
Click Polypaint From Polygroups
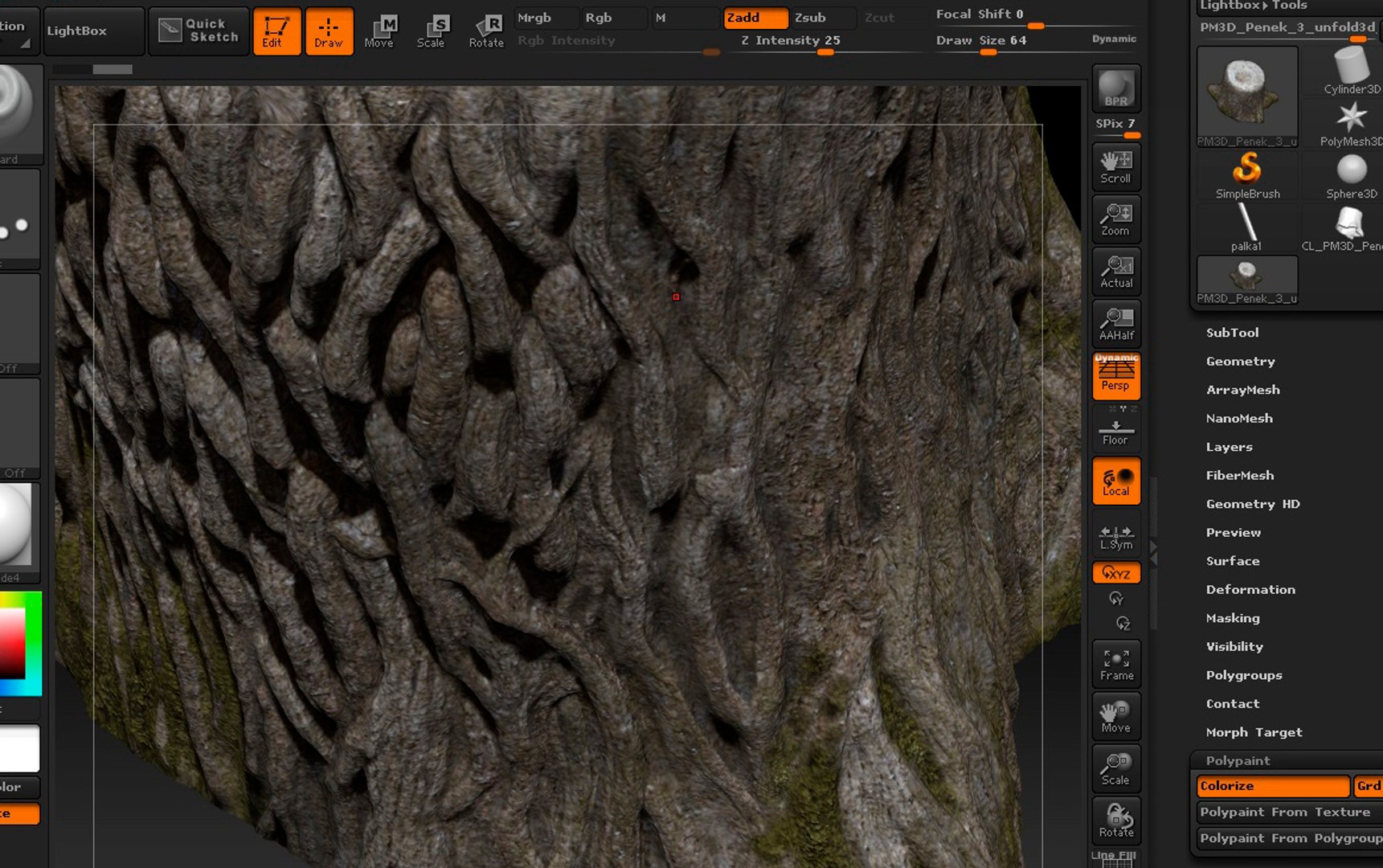tap(1289, 838)
